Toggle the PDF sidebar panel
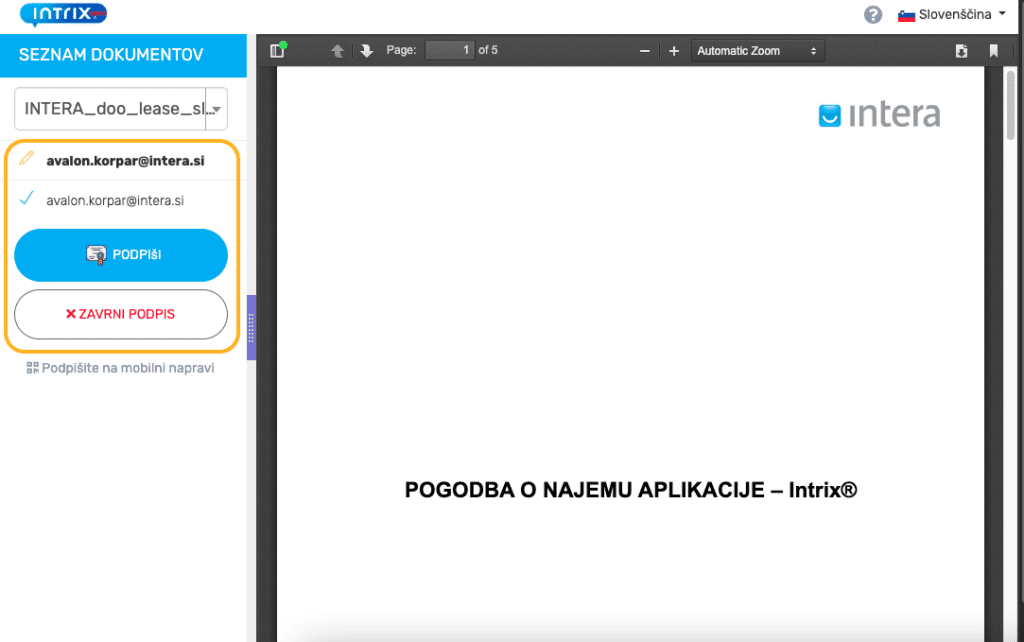 pos(277,49)
